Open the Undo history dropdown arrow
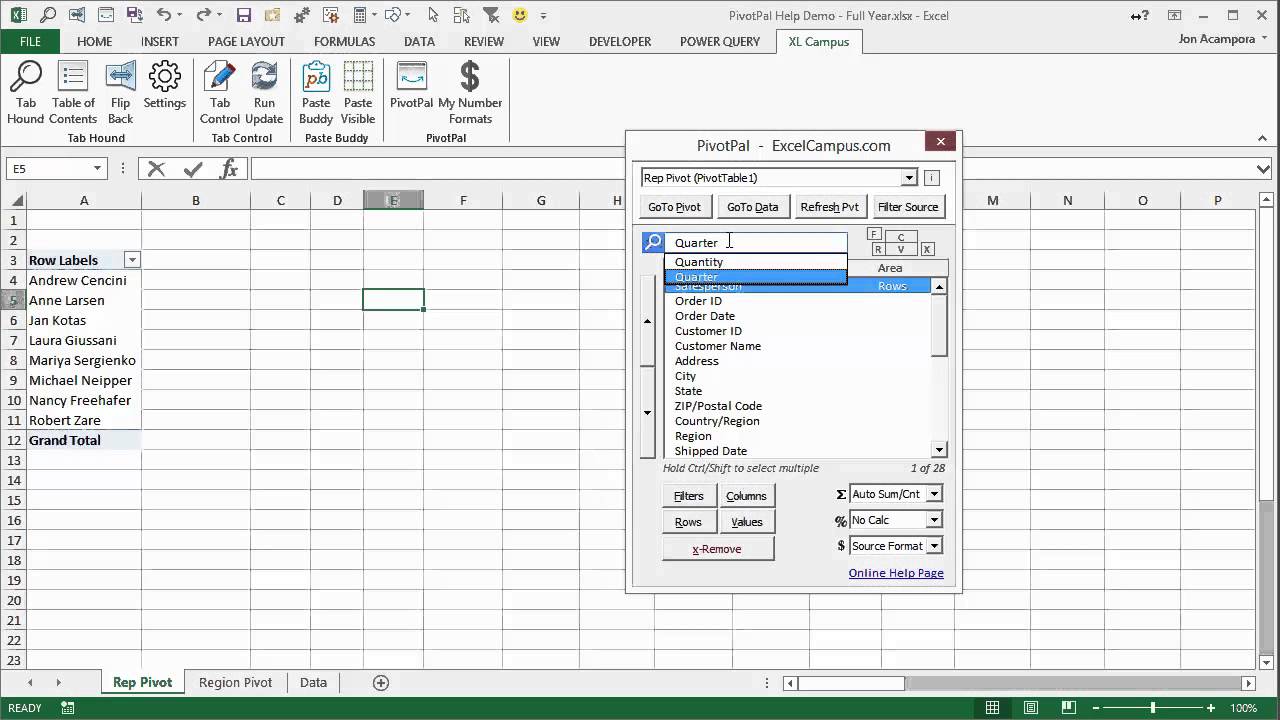1280x720 pixels. [x=181, y=15]
